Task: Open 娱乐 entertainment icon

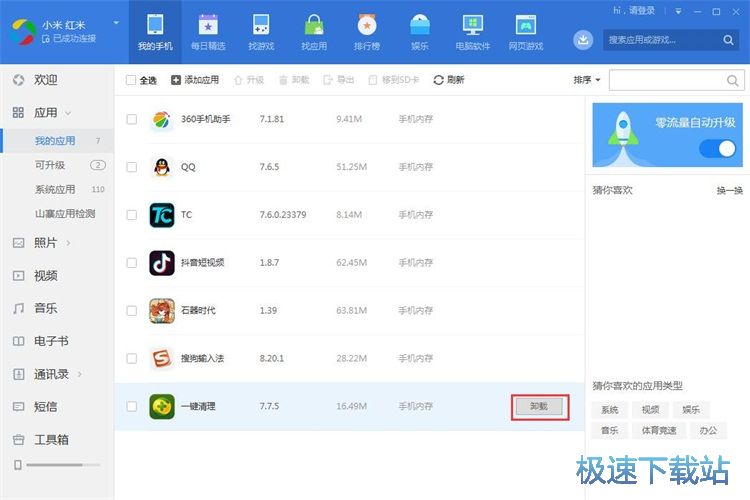Action: pyautogui.click(x=420, y=24)
